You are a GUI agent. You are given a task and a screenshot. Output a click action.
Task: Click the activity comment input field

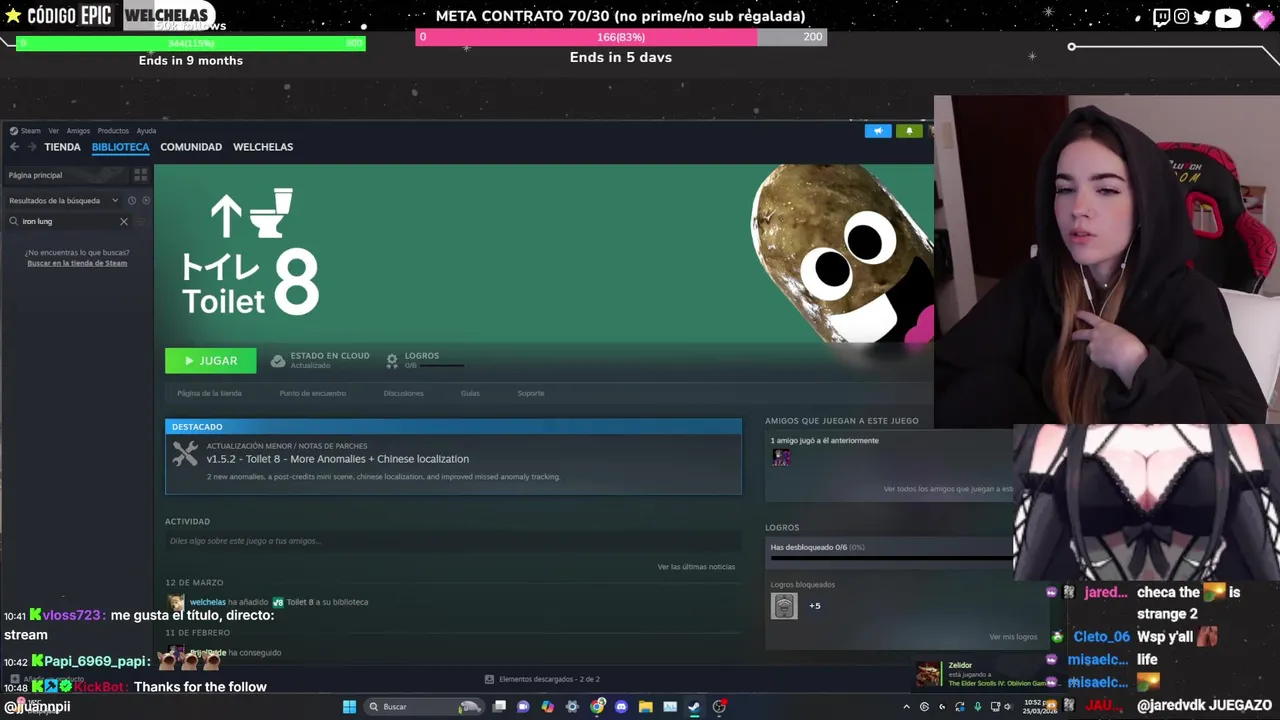click(453, 541)
